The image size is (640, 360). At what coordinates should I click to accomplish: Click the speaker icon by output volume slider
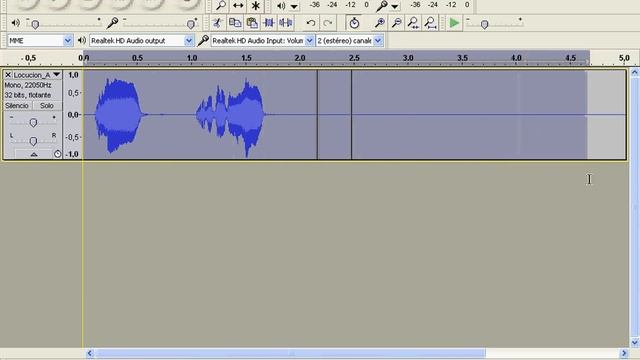pos(16,23)
